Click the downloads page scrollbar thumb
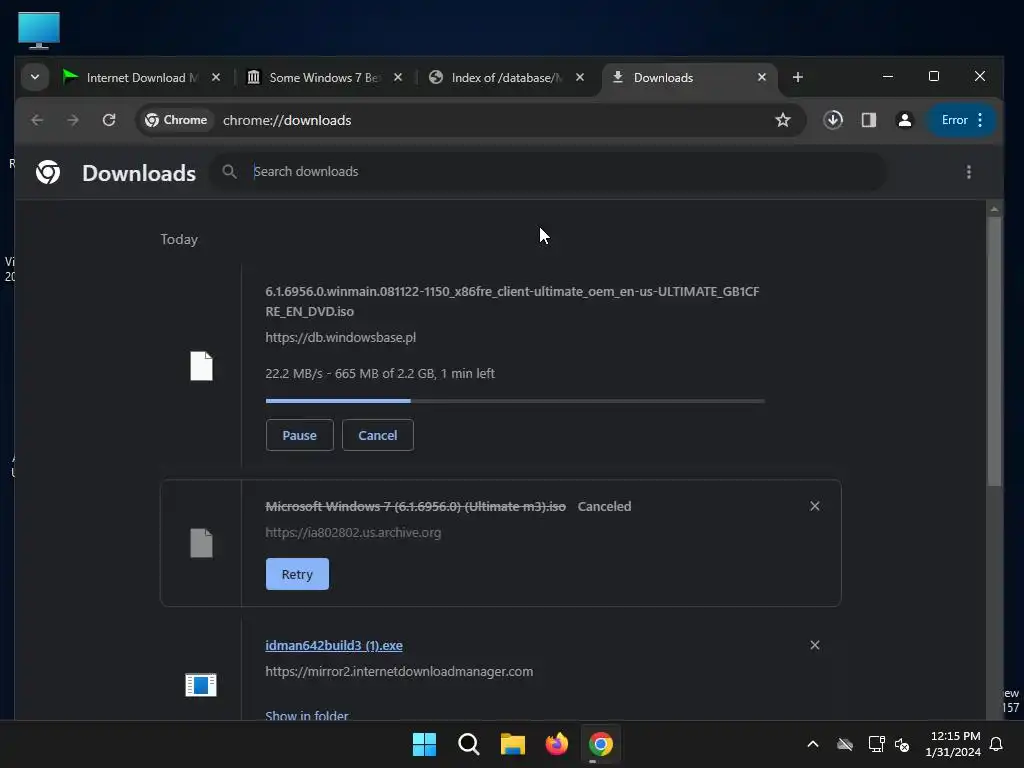Viewport: 1024px width, 768px height. coord(994,351)
